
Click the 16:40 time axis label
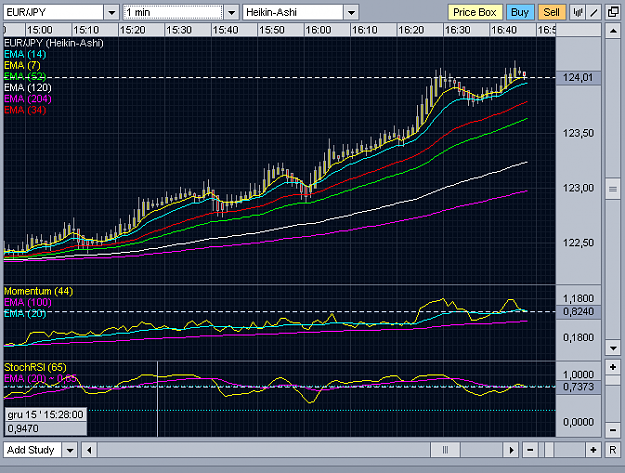pyautogui.click(x=504, y=30)
